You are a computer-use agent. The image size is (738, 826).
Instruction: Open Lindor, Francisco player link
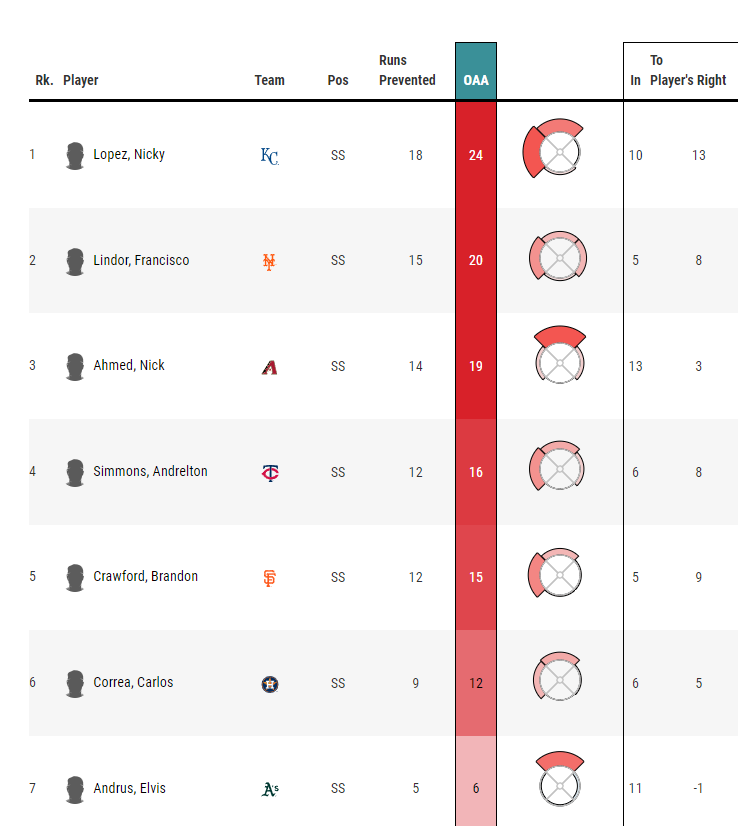(141, 260)
